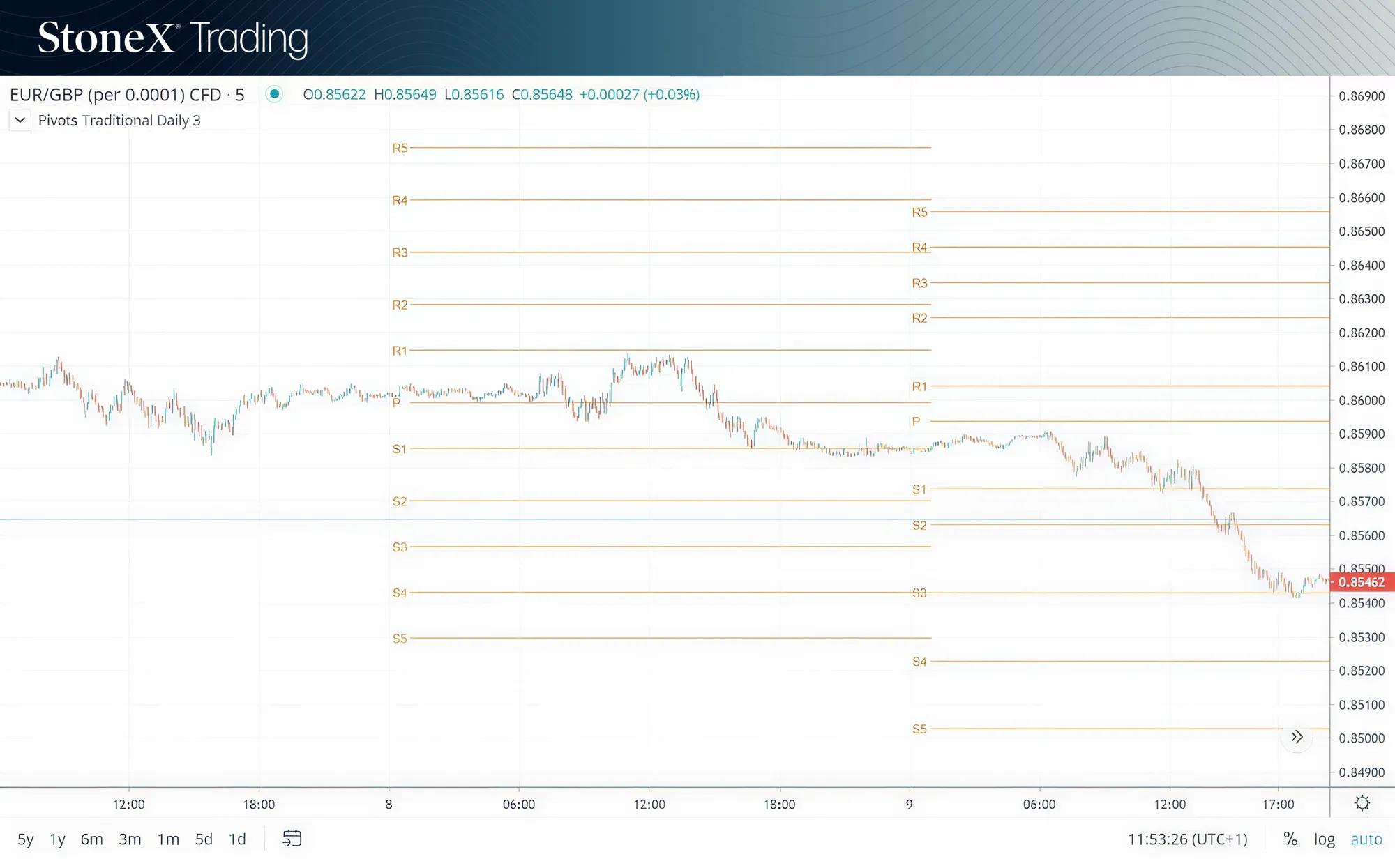Click the change value +0.00027 (+0.03%)
Image resolution: width=1395 pixels, height=868 pixels.
[639, 95]
